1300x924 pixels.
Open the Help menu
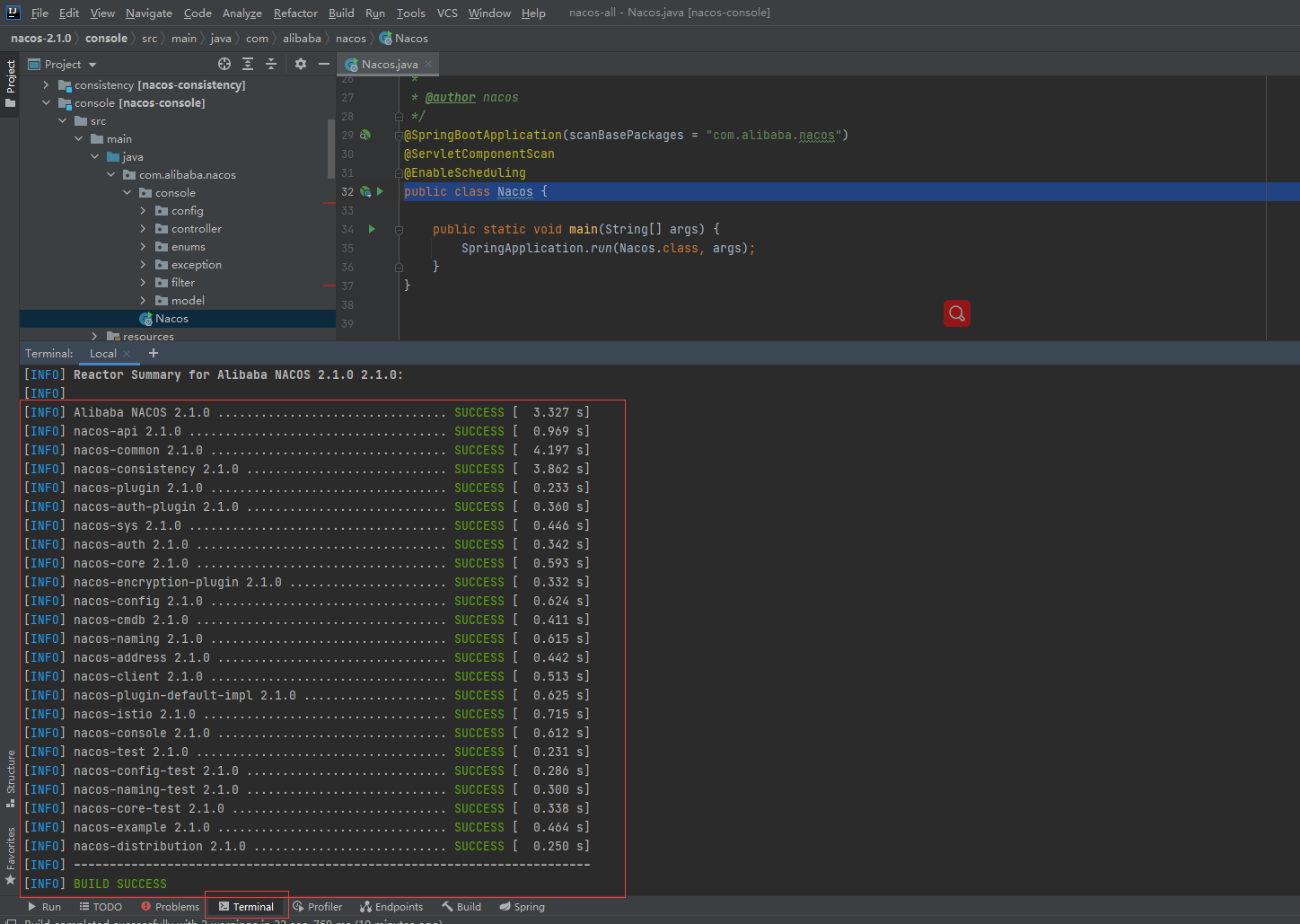click(x=533, y=13)
